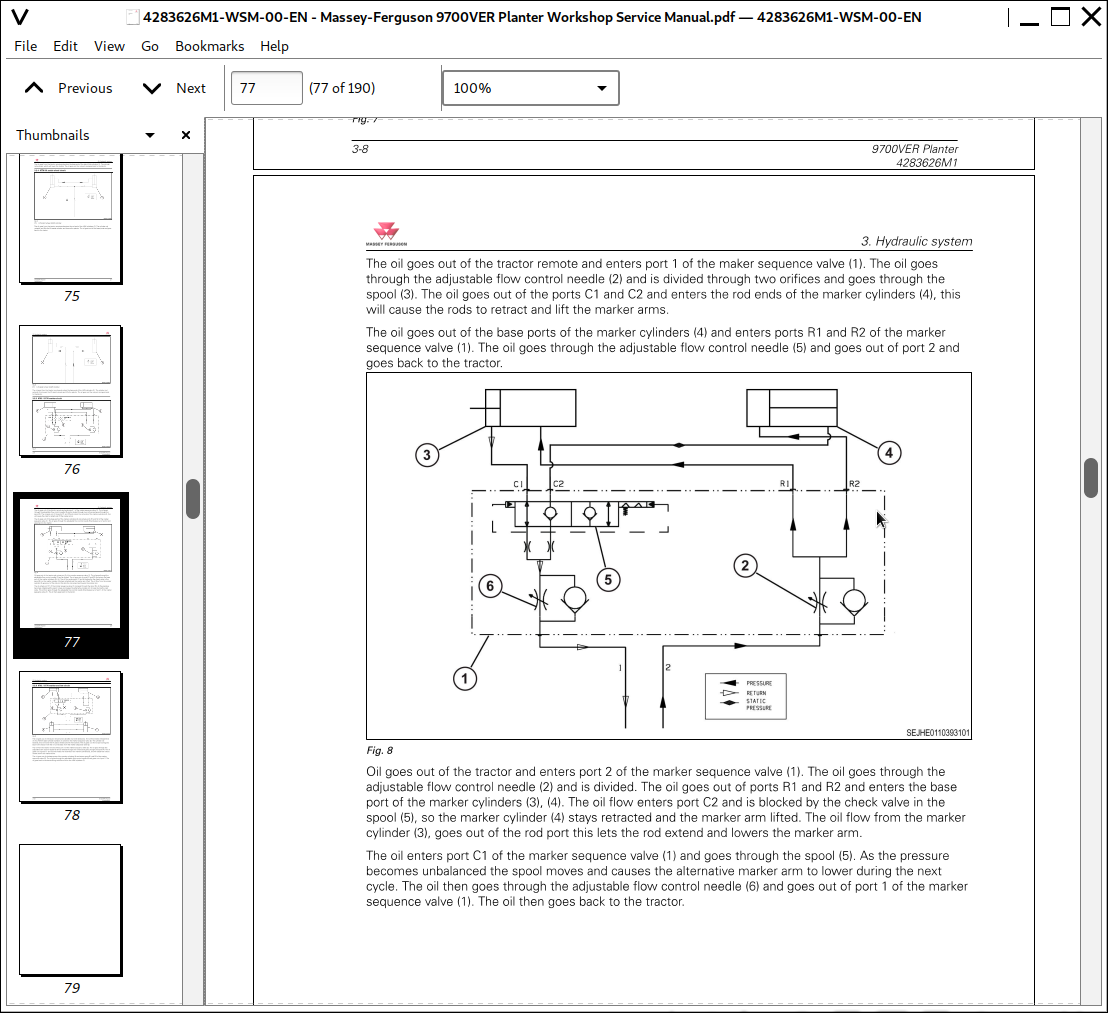The image size is (1108, 1013).
Task: Maximize the PDF viewer window
Action: pyautogui.click(x=1061, y=17)
